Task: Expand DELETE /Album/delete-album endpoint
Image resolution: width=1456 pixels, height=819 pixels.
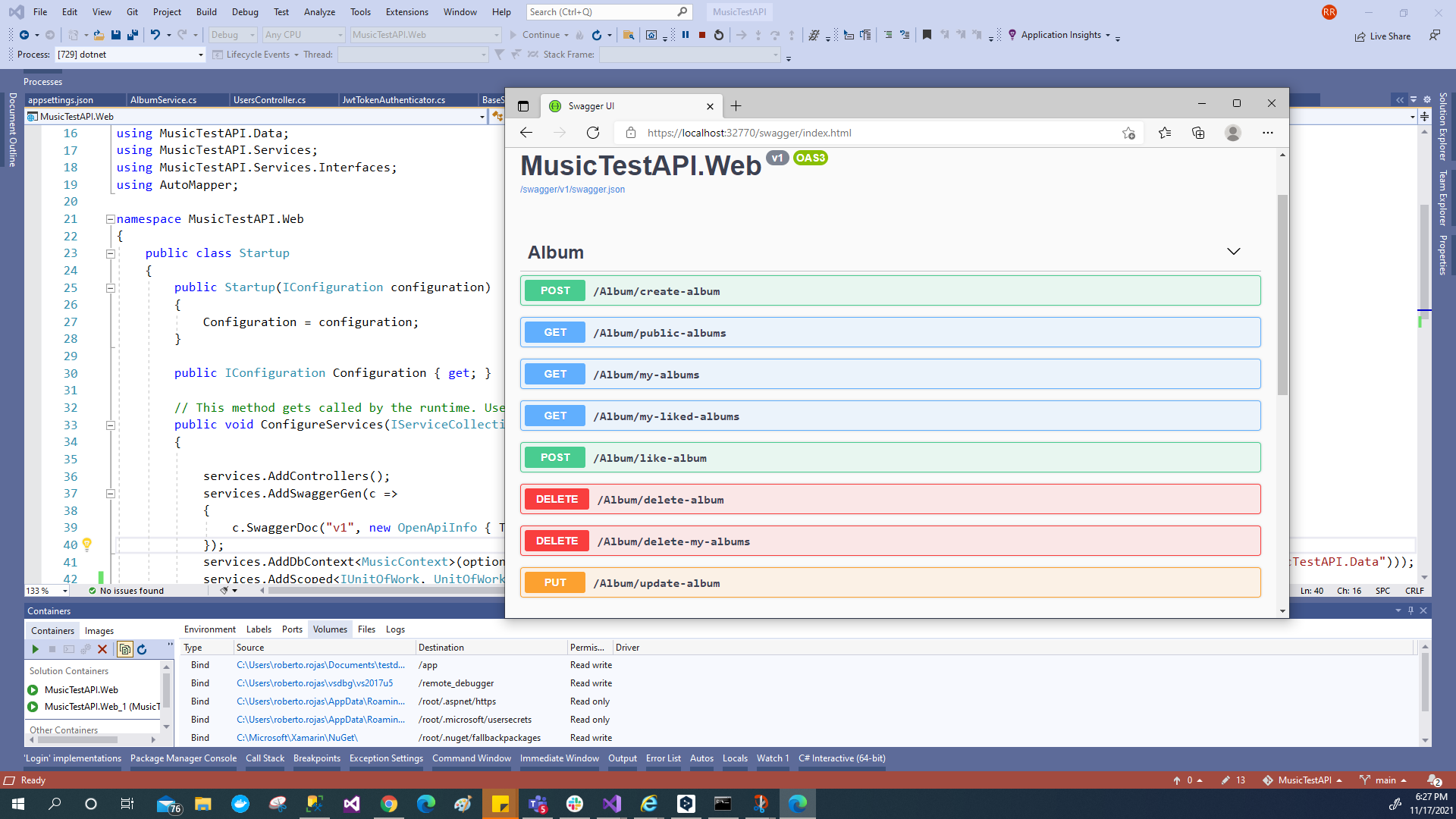Action: point(890,499)
